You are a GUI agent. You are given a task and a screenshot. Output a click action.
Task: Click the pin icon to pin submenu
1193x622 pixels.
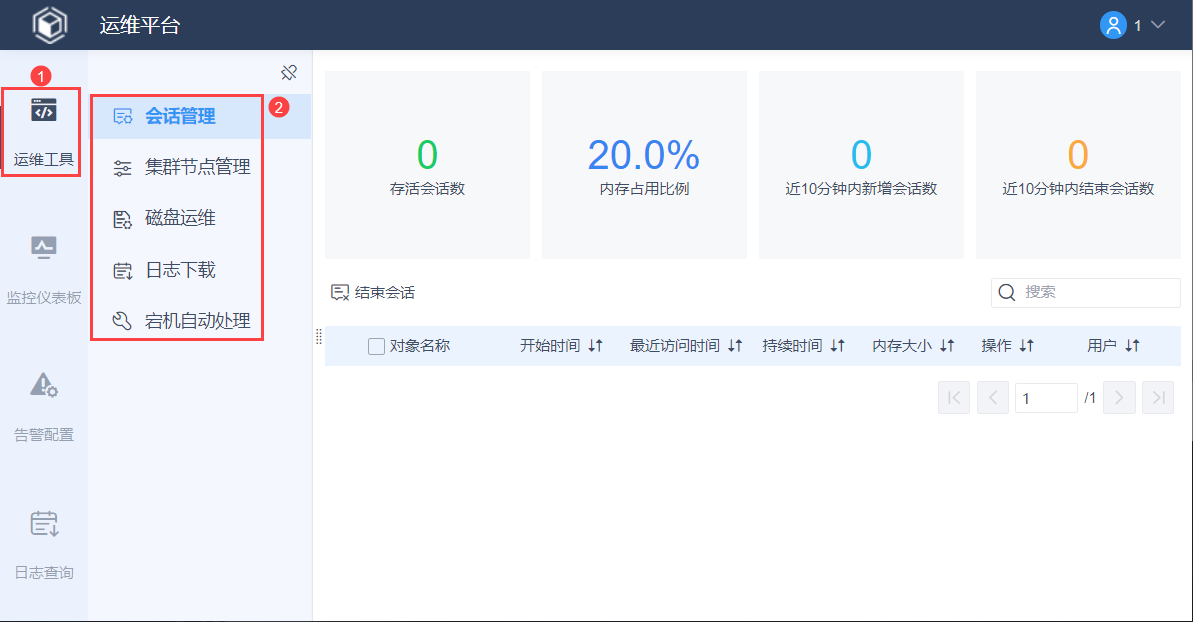(x=289, y=73)
